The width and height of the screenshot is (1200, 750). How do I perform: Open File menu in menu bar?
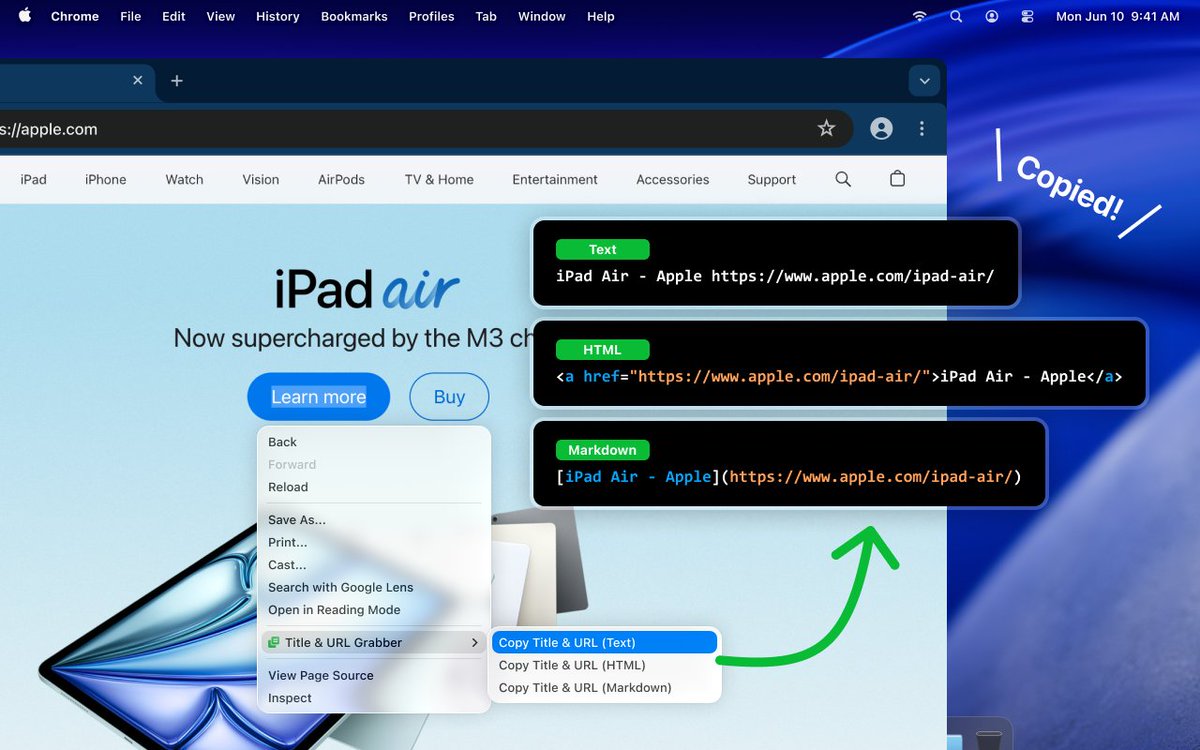131,16
